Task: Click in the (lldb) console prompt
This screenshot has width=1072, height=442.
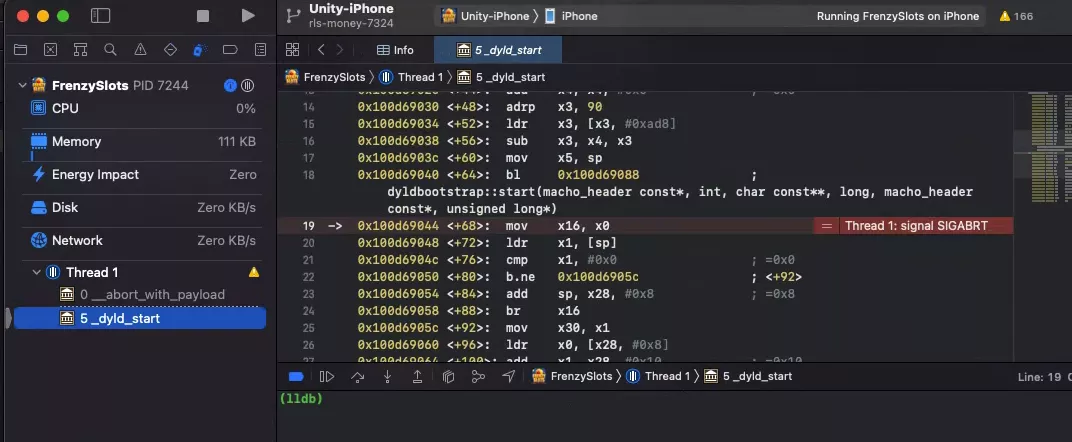Action: point(302,398)
